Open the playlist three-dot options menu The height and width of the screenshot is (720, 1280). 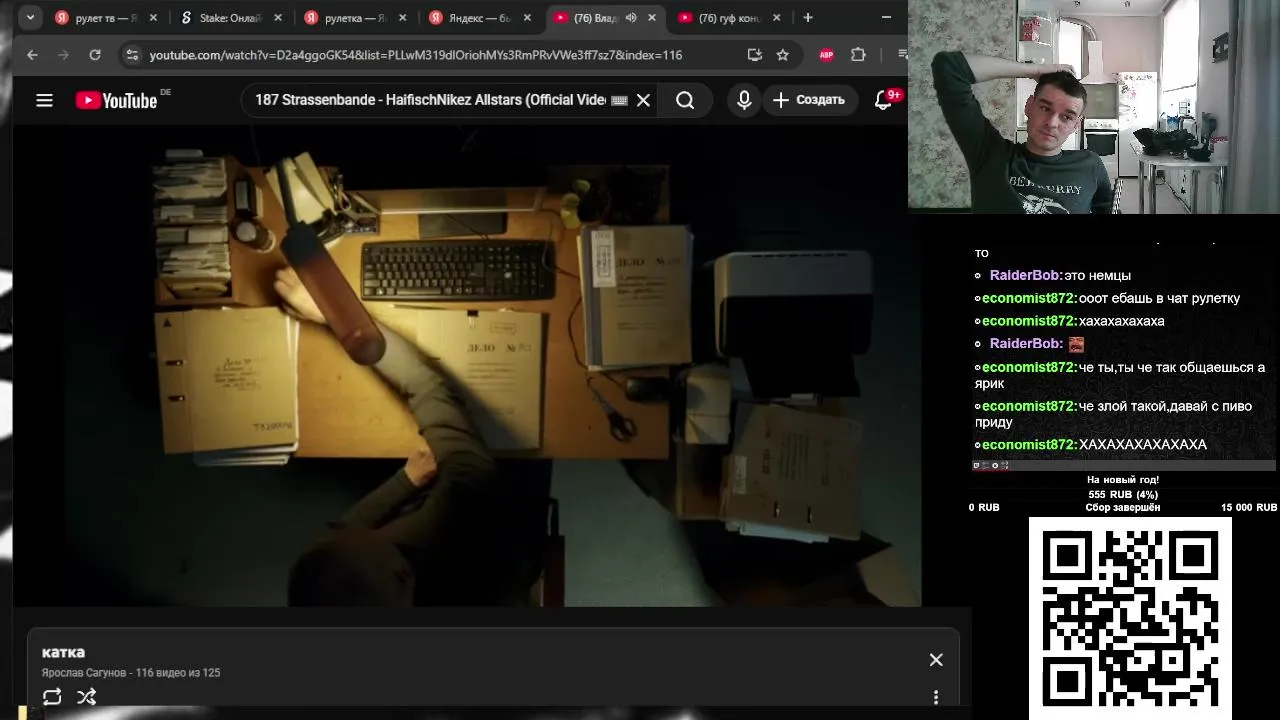[x=936, y=697]
